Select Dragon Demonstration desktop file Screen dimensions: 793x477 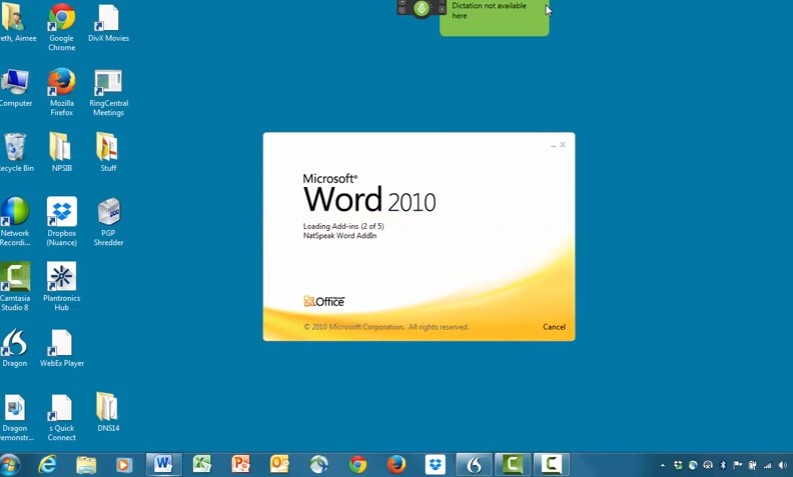tap(15, 417)
